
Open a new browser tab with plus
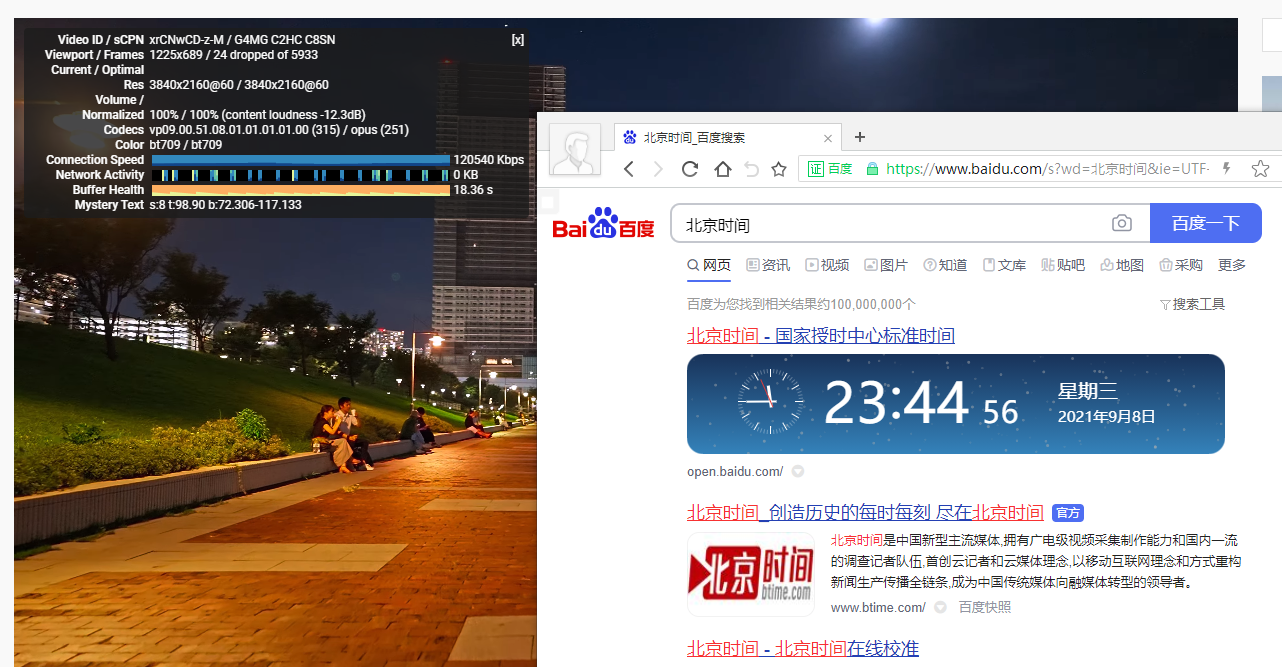pos(859,137)
